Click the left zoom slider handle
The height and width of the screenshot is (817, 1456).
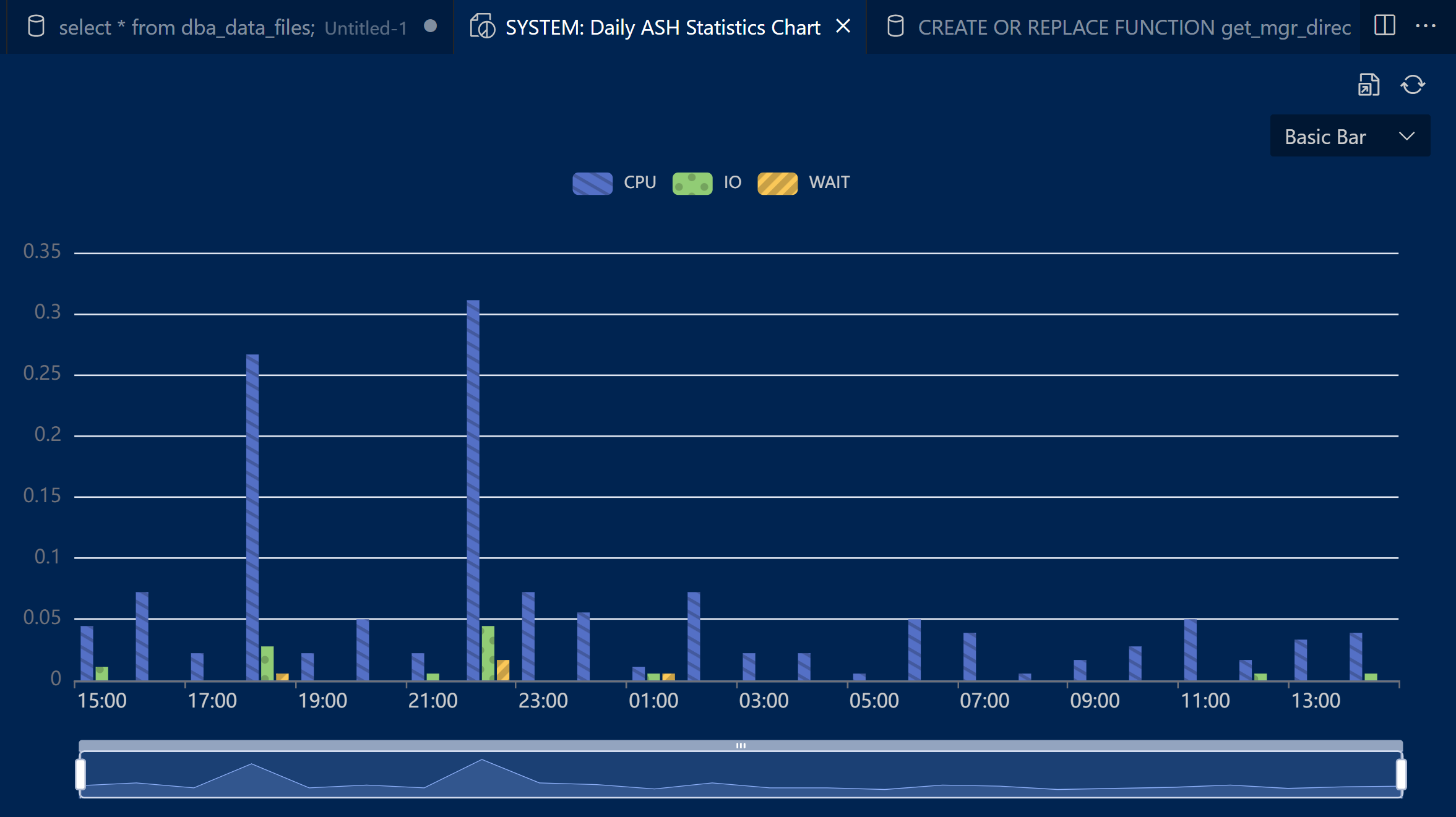(80, 774)
